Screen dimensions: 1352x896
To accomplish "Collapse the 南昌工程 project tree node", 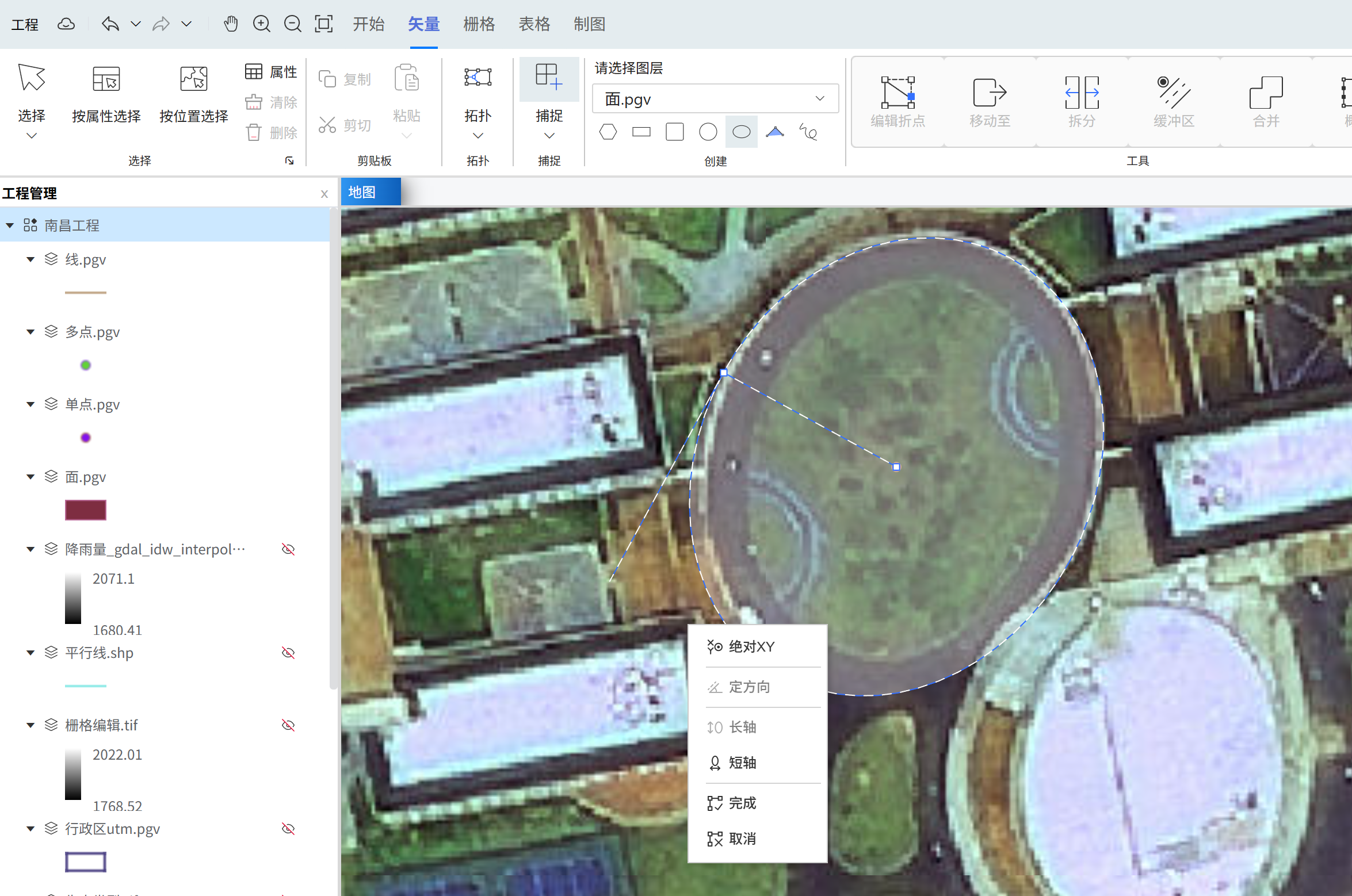I will pos(10,225).
